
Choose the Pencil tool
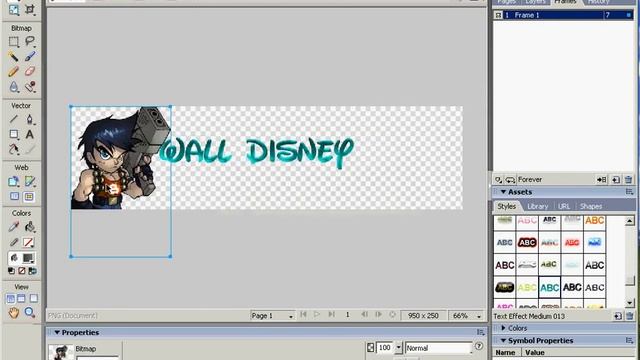coord(13,71)
